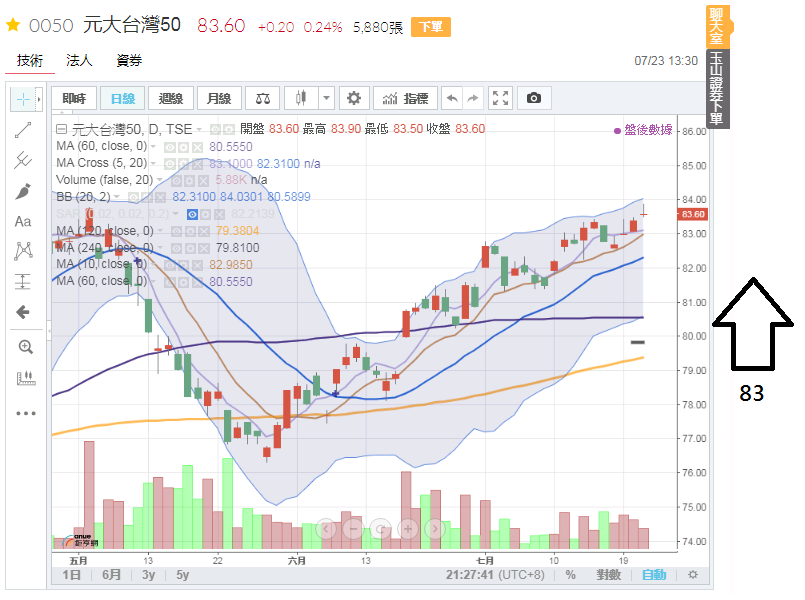Toggle visibility of the MA (120, close, 0) indicator
This screenshot has height=600, width=805.
pyautogui.click(x=176, y=231)
